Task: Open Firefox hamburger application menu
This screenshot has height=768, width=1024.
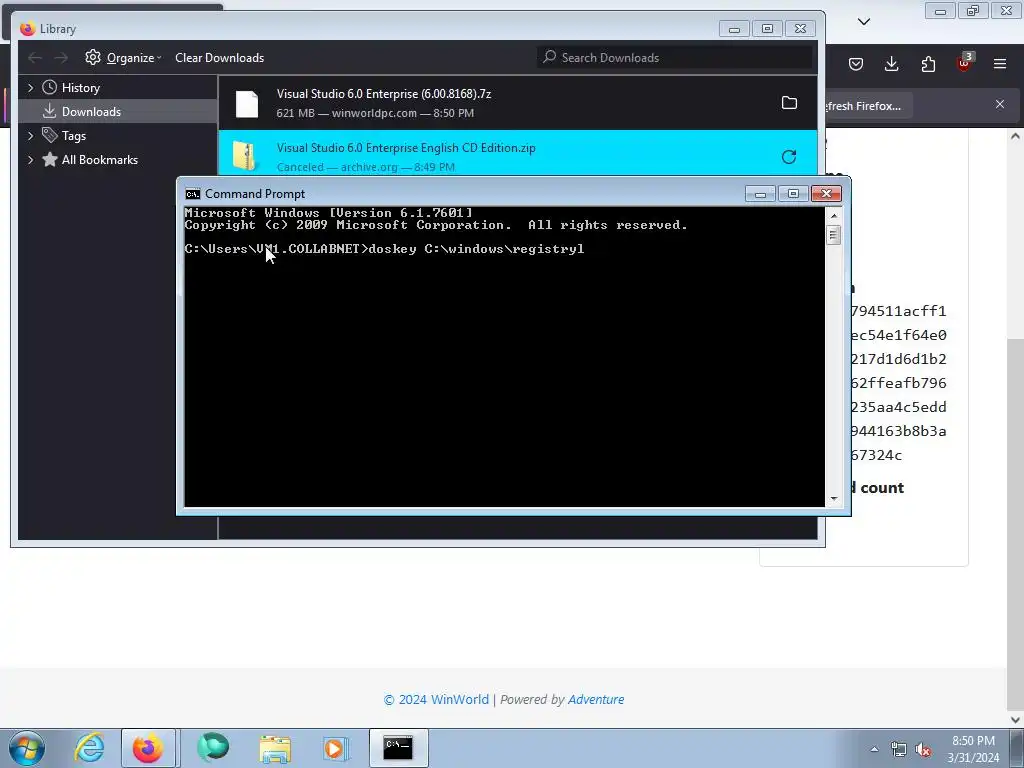Action: (1000, 64)
